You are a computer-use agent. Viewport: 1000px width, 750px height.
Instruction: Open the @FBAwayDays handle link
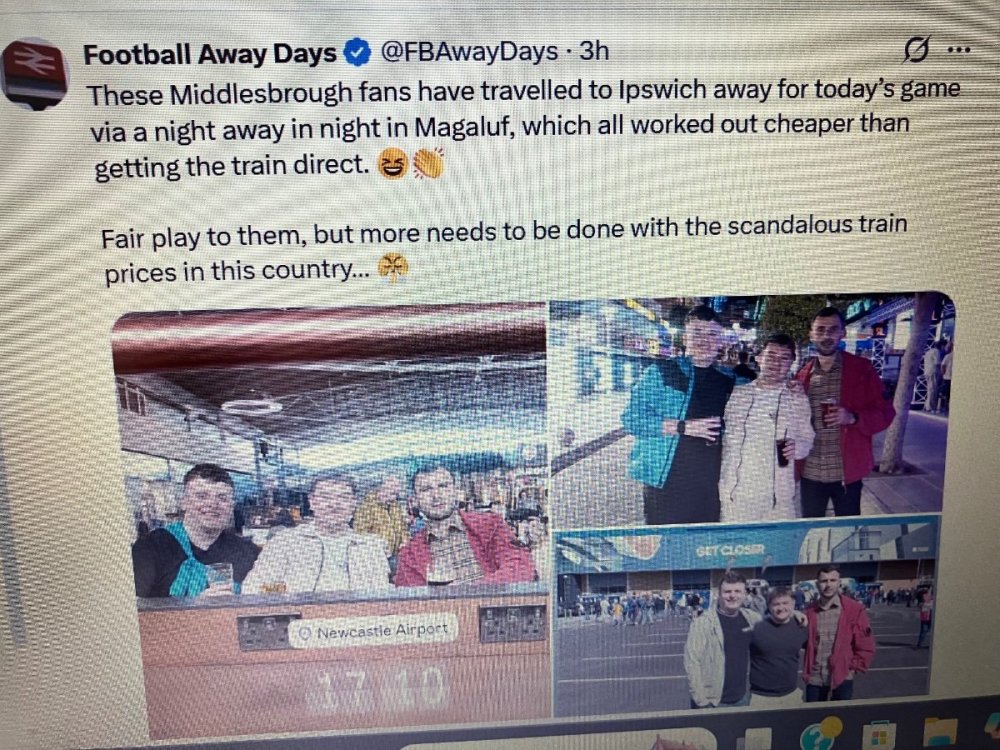tap(469, 52)
